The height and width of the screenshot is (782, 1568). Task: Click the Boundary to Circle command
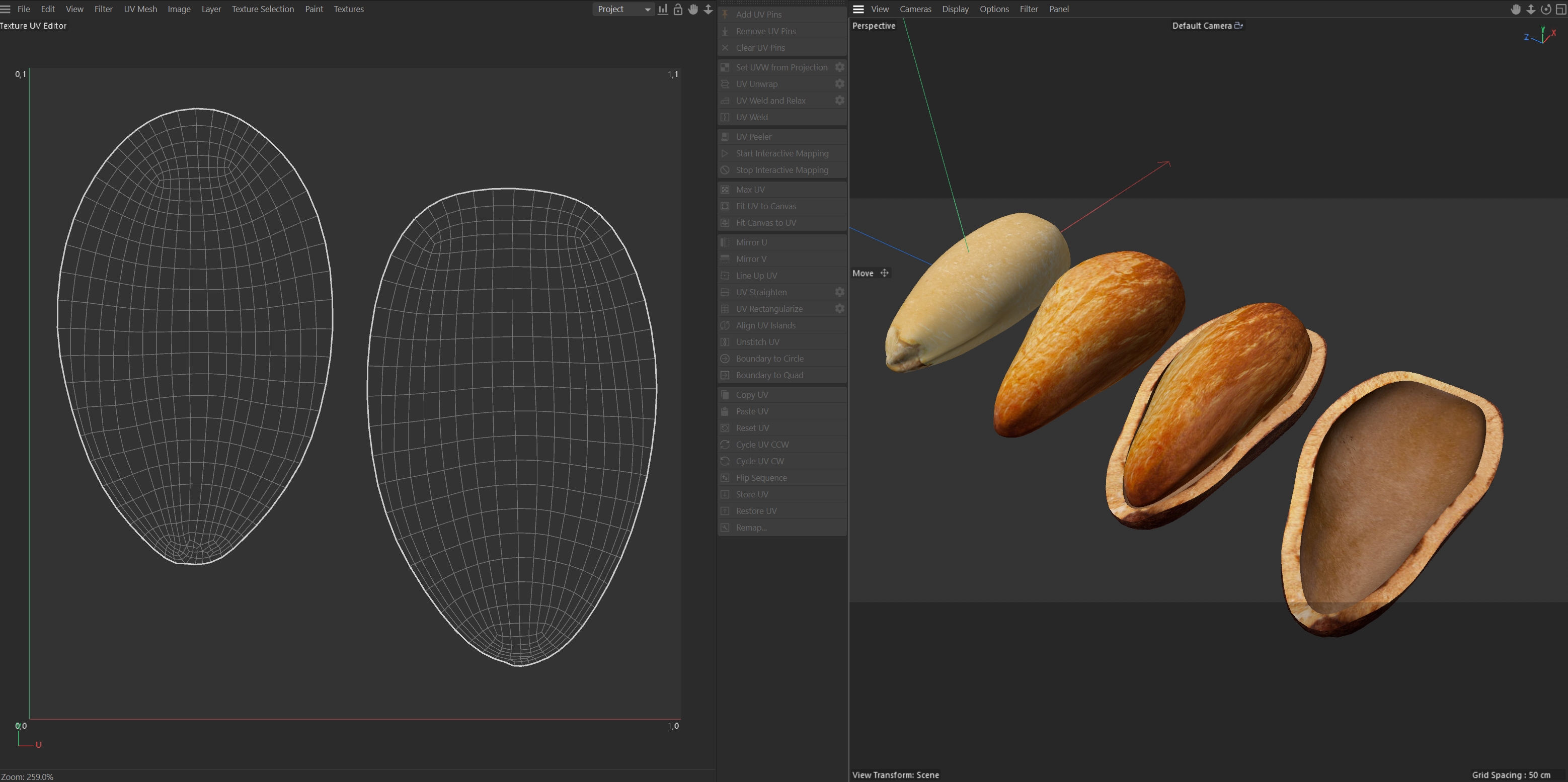(769, 359)
